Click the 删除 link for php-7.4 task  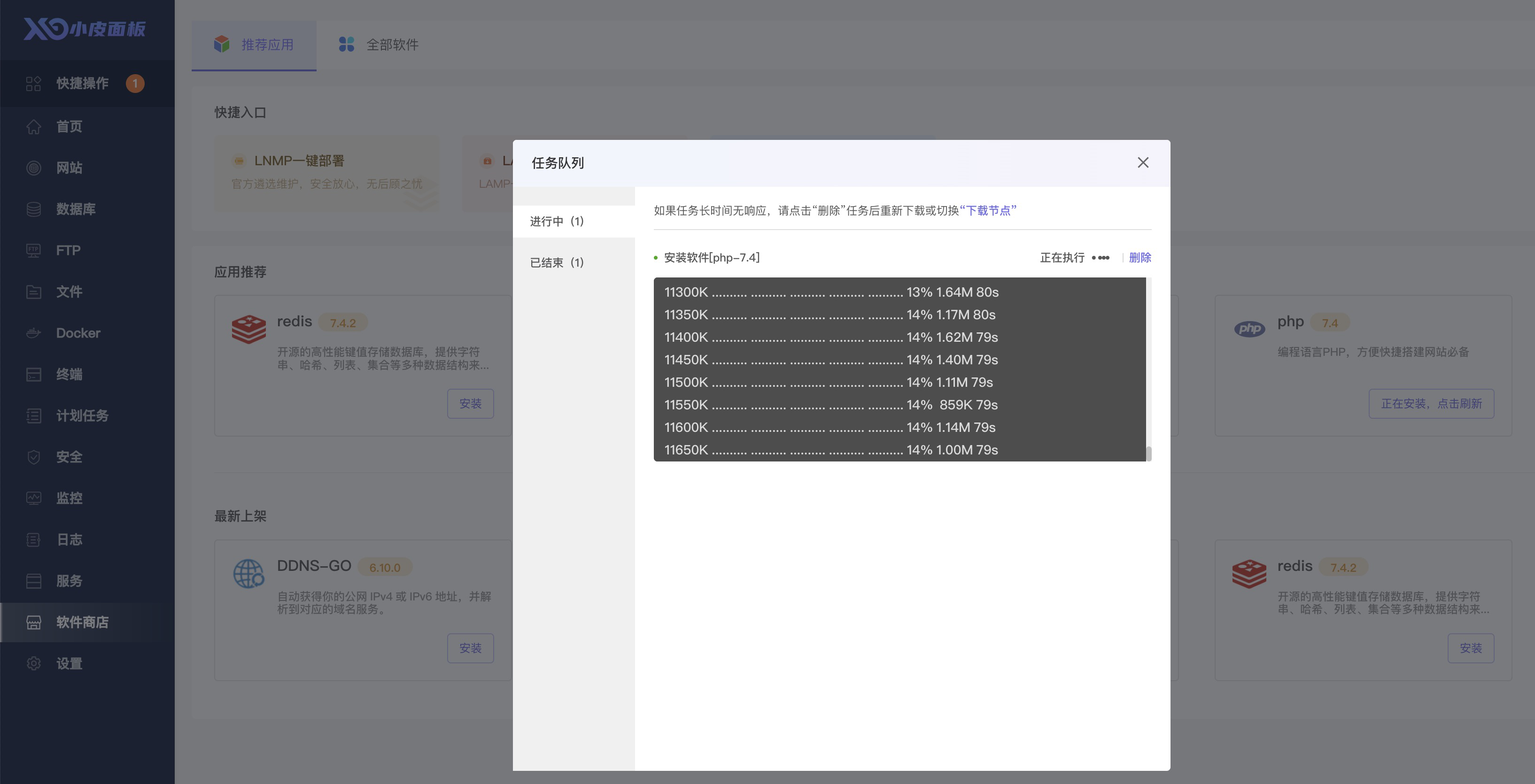(1140, 257)
